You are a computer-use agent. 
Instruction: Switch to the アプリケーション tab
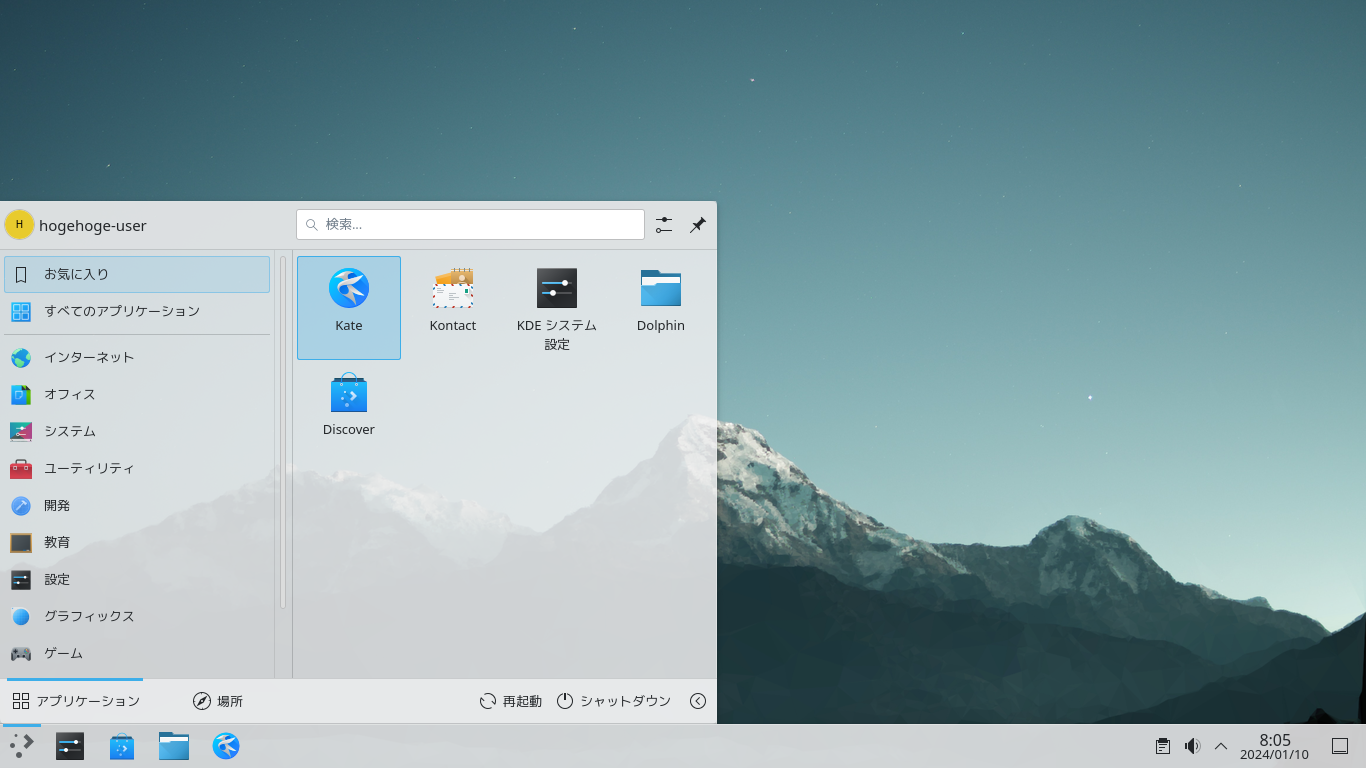tap(75, 701)
